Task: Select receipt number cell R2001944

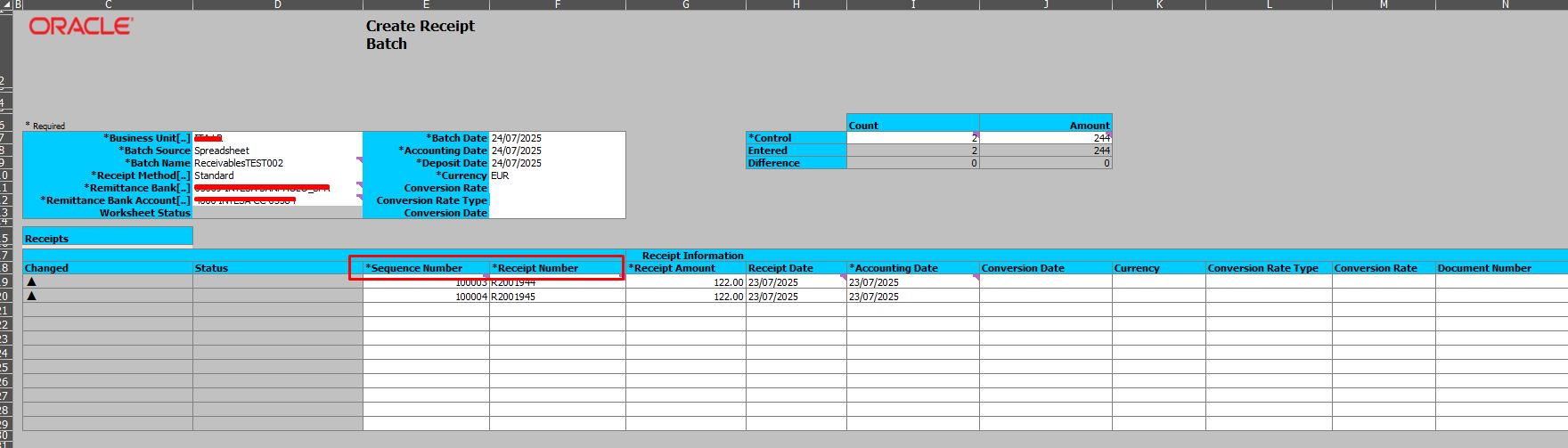Action: click(x=558, y=281)
